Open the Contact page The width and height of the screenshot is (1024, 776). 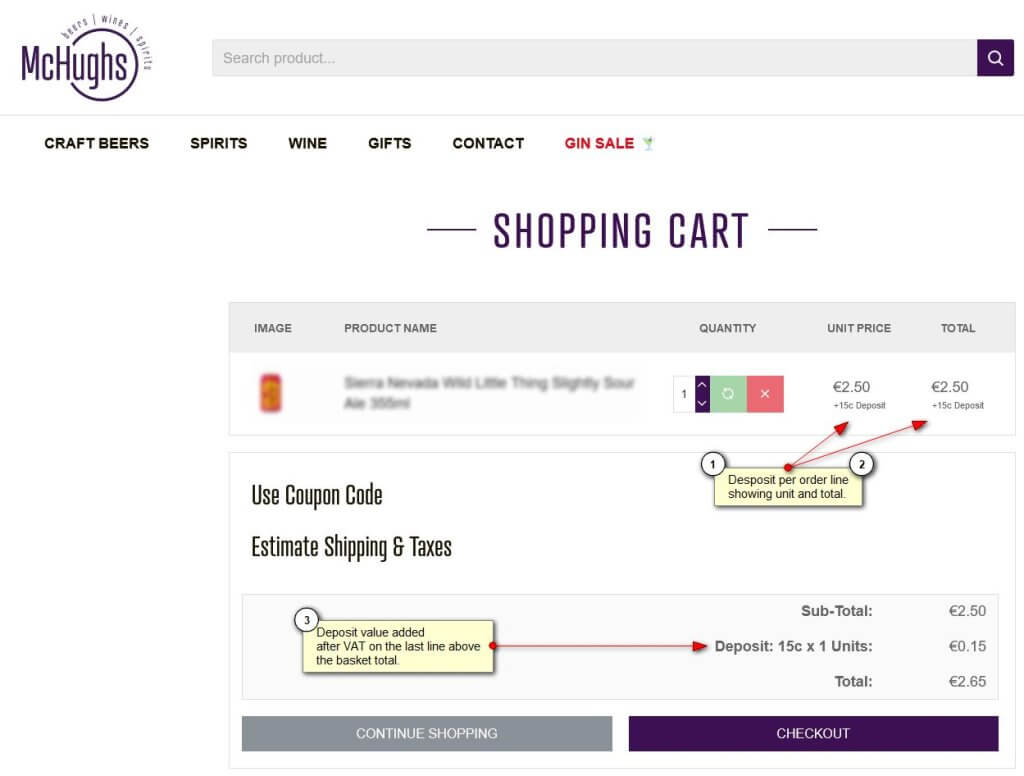(x=488, y=143)
